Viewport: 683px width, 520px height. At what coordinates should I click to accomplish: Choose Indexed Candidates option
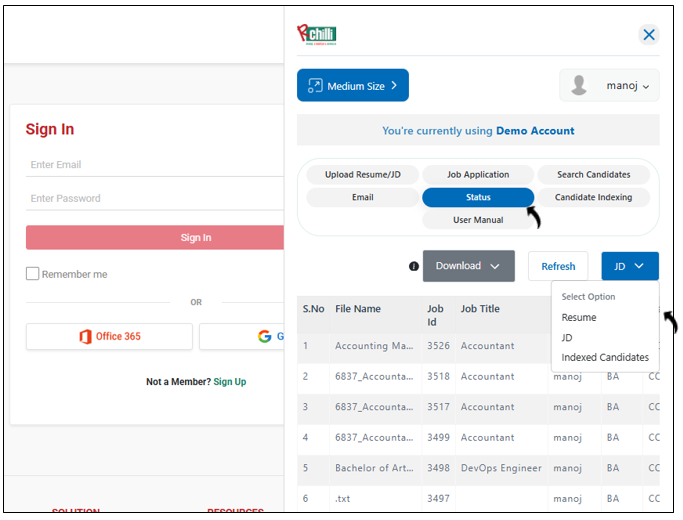coord(604,358)
